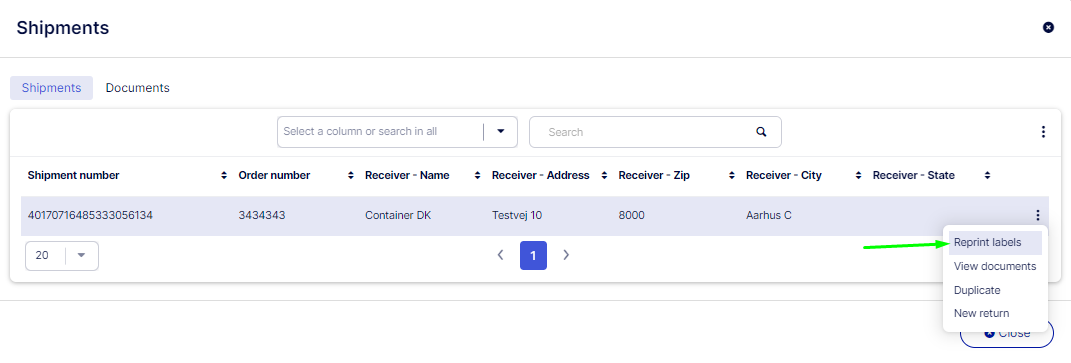Choose View documents from the context menu
The width and height of the screenshot is (1071, 363).
tap(994, 267)
